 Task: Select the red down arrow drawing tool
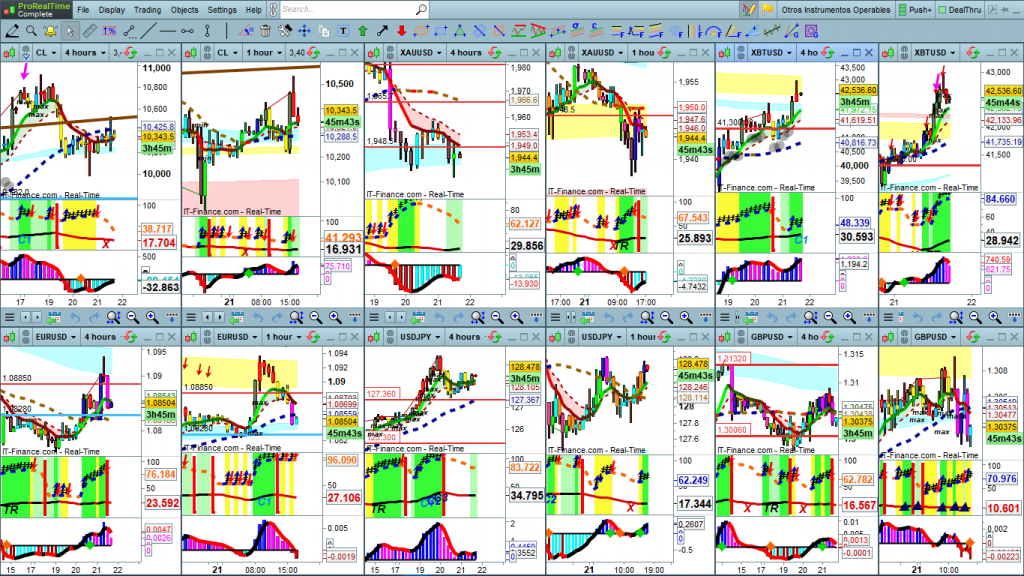[x=402, y=30]
